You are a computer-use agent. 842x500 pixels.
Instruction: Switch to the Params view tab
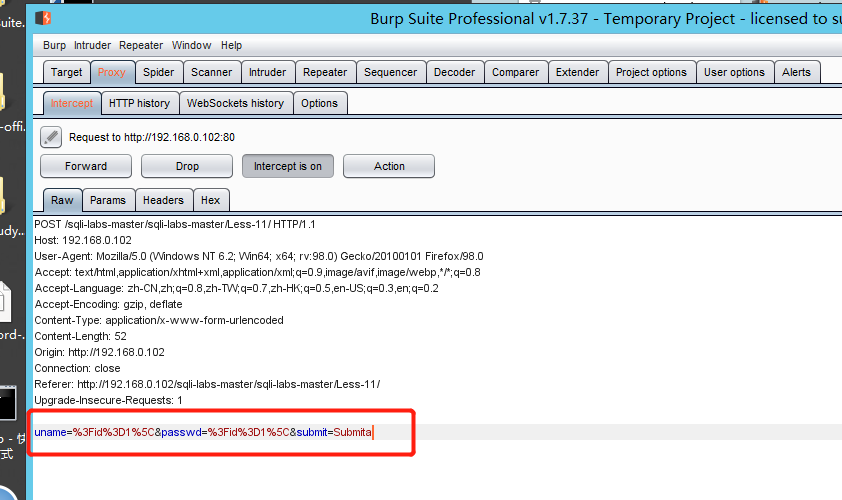coord(108,200)
